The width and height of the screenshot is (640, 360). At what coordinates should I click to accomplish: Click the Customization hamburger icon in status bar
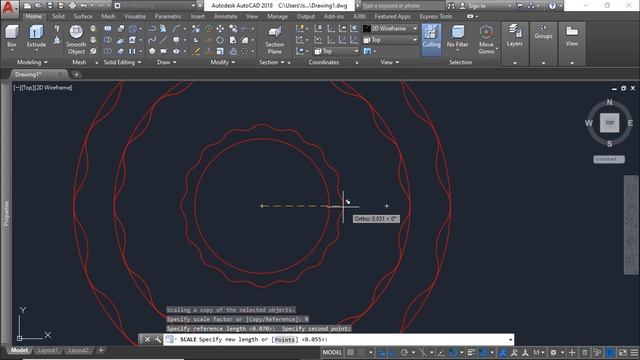point(634,352)
